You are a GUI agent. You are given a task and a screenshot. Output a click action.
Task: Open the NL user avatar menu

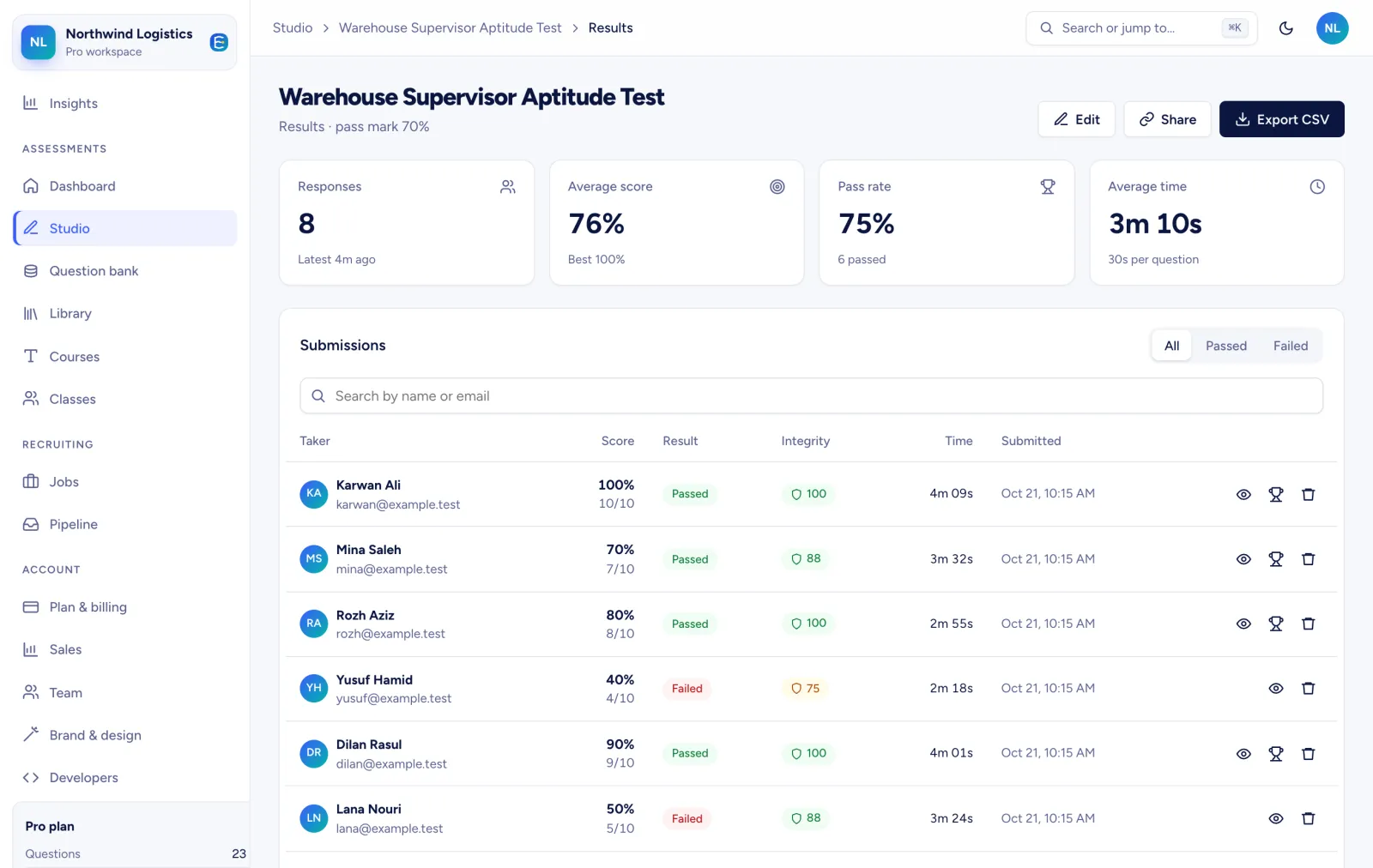(1332, 28)
